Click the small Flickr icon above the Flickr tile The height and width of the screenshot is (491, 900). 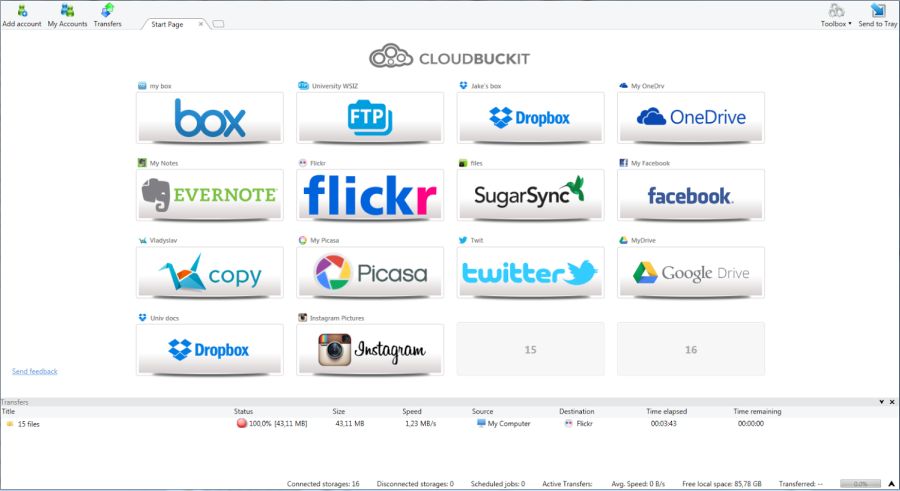coord(302,163)
